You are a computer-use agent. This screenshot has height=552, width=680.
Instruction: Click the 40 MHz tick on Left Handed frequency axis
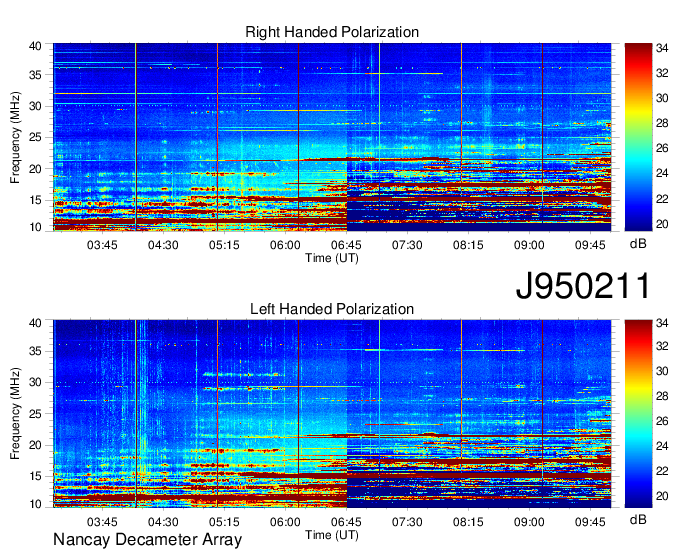(x=35, y=323)
